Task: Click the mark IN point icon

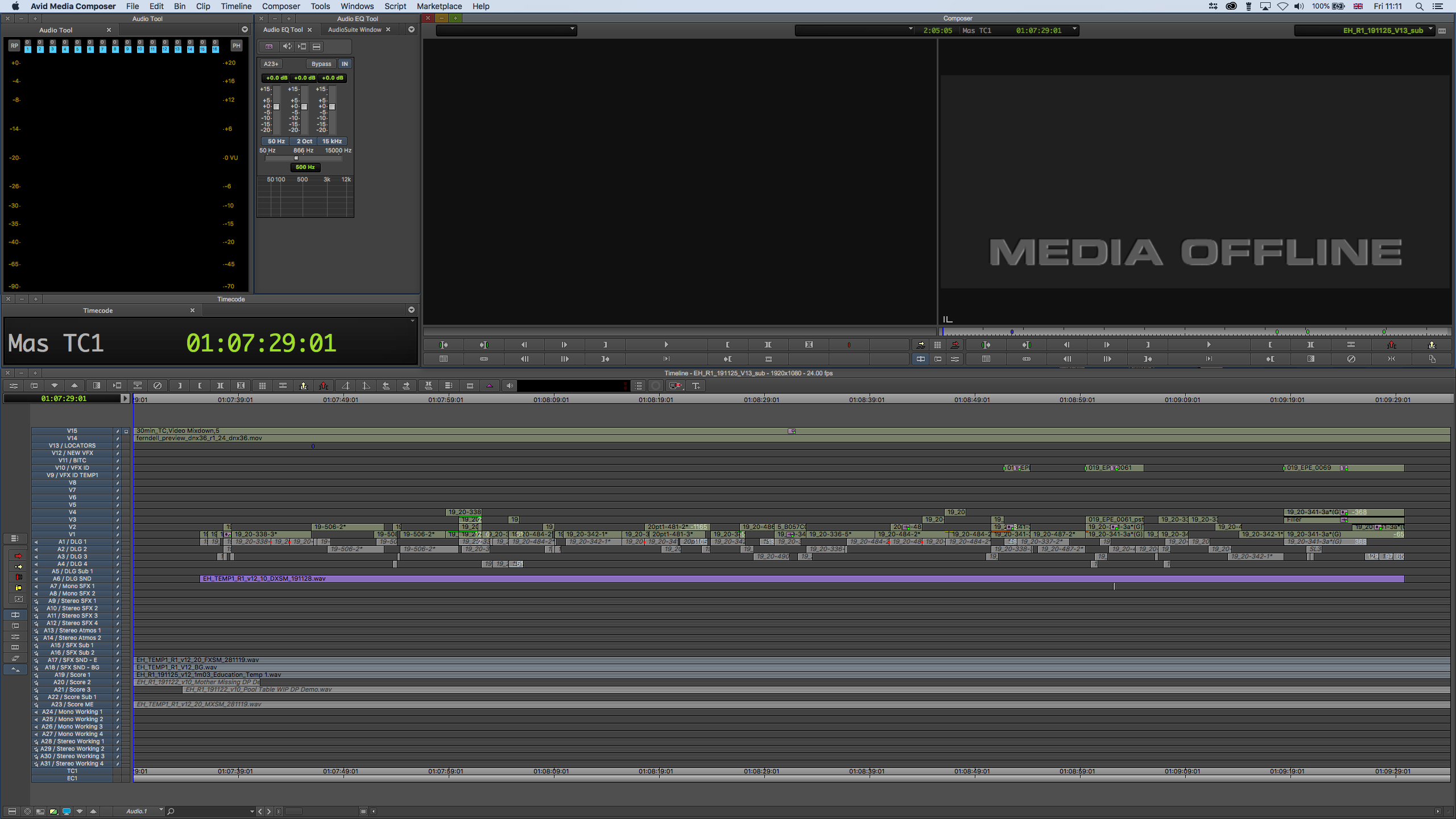Action: point(727,344)
